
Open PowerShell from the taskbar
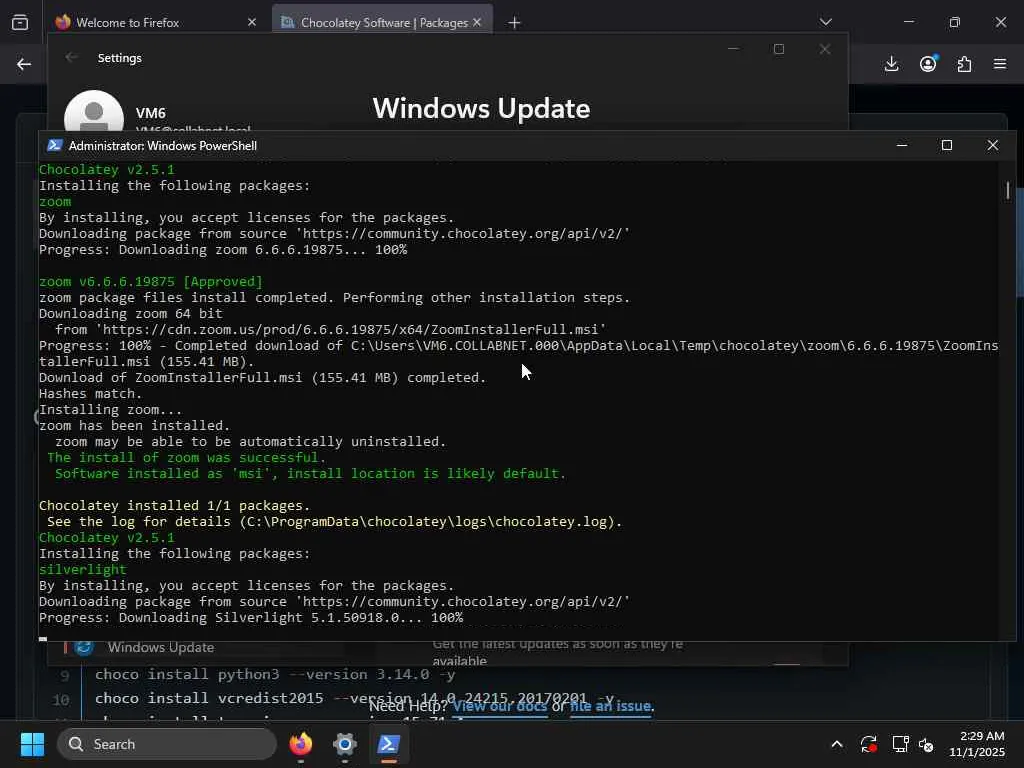[389, 744]
